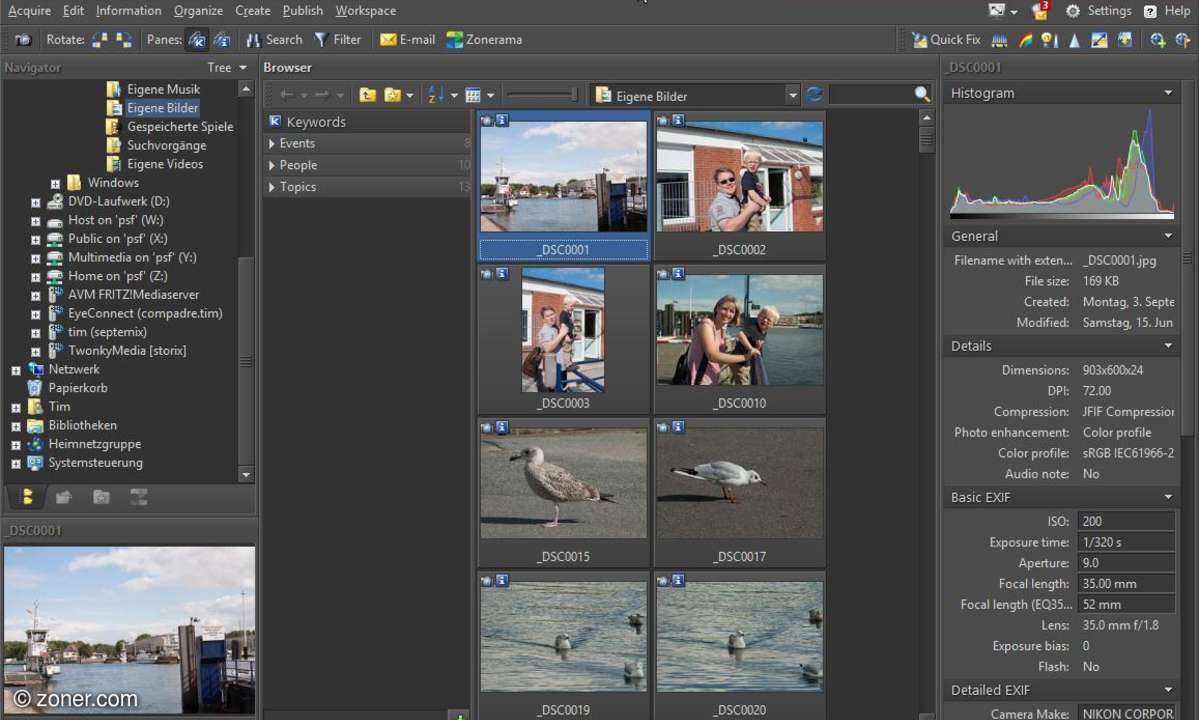
Task: Rotate the image left
Action: 99,40
